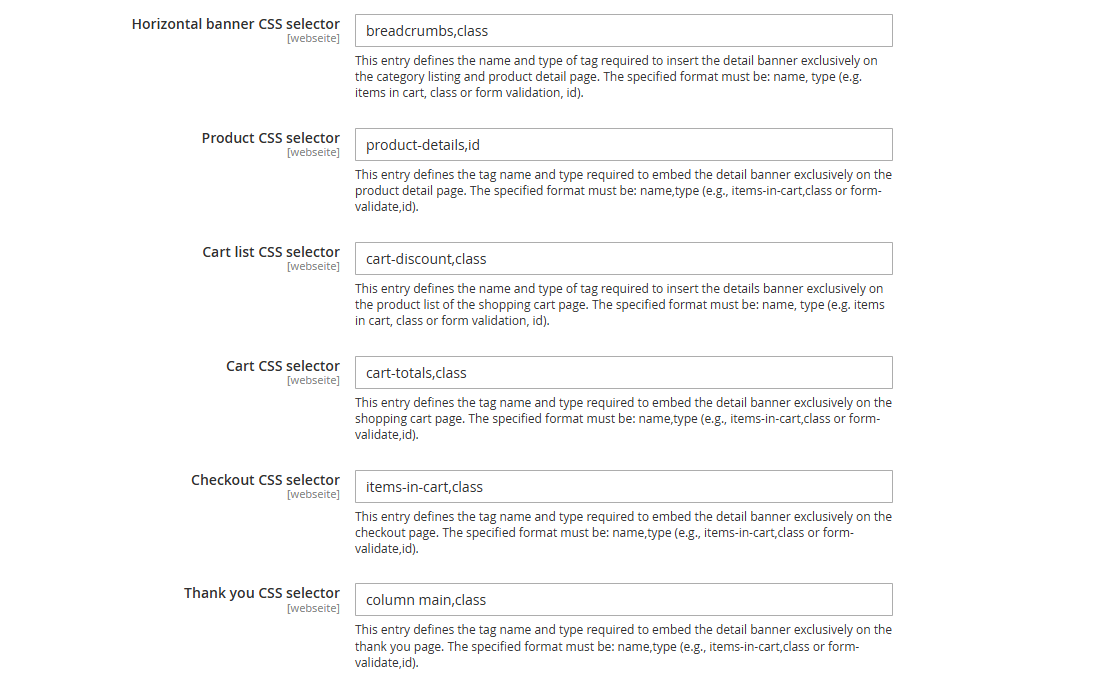Image resolution: width=1107 pixels, height=699 pixels.
Task: Click the Checkout CSS selector input field
Action: 623,487
